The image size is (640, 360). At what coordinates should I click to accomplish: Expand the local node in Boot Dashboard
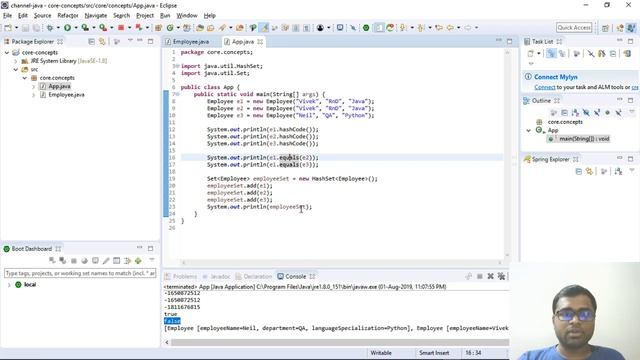click(x=9, y=285)
